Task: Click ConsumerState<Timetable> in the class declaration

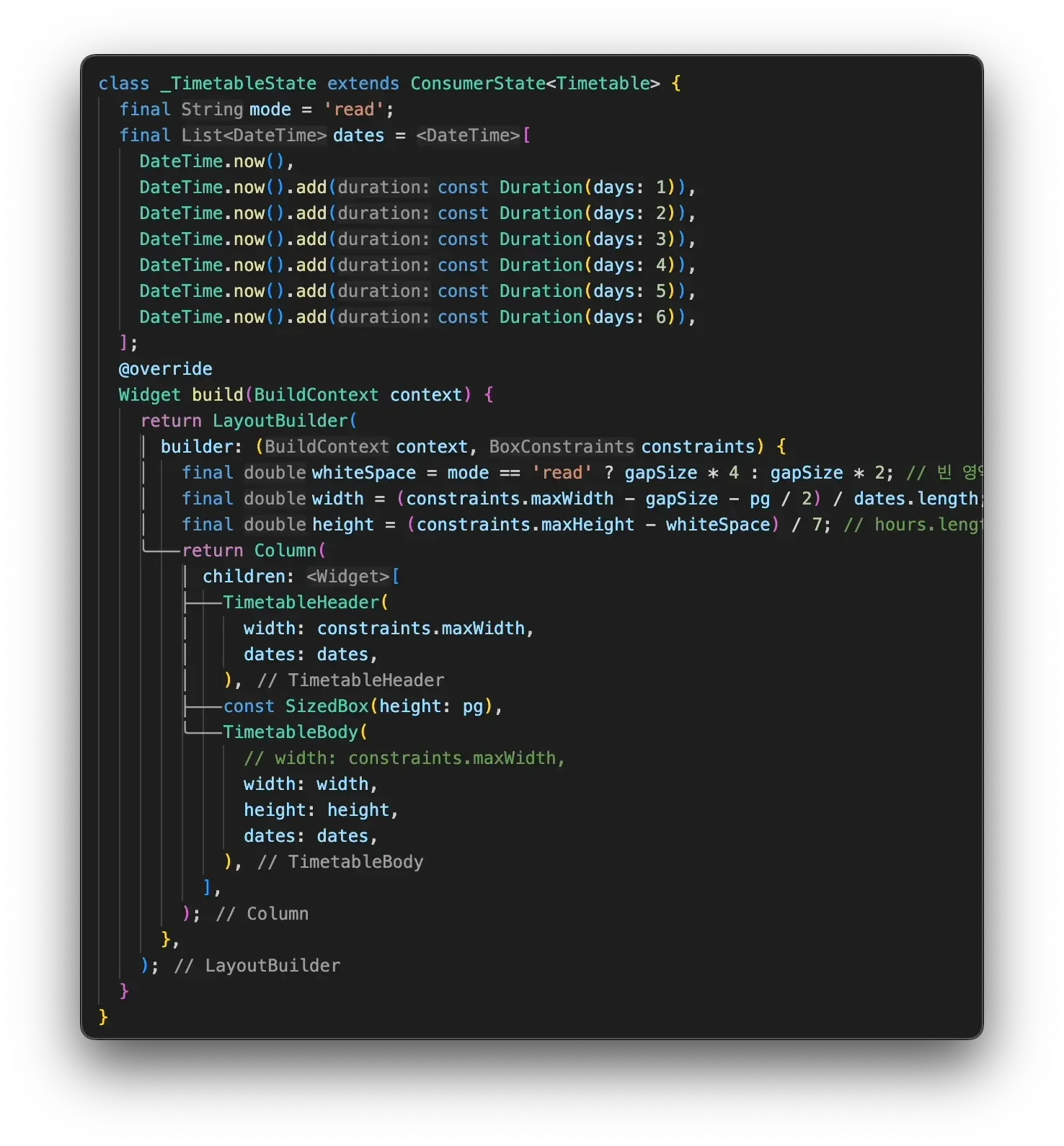Action: [x=535, y=84]
